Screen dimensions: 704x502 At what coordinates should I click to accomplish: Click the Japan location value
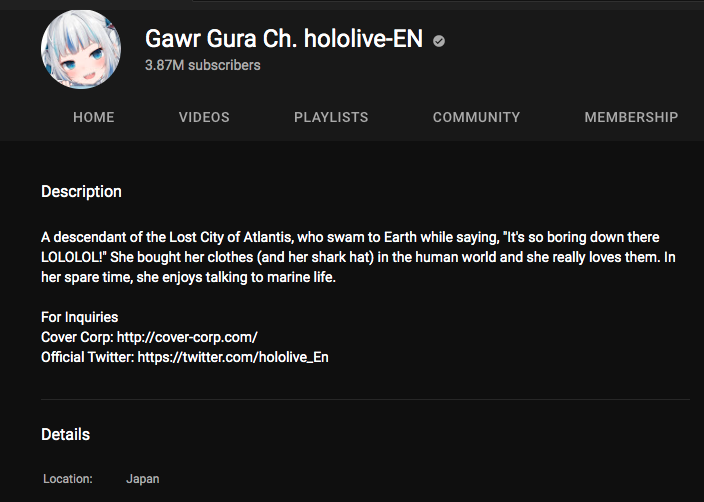[143, 479]
